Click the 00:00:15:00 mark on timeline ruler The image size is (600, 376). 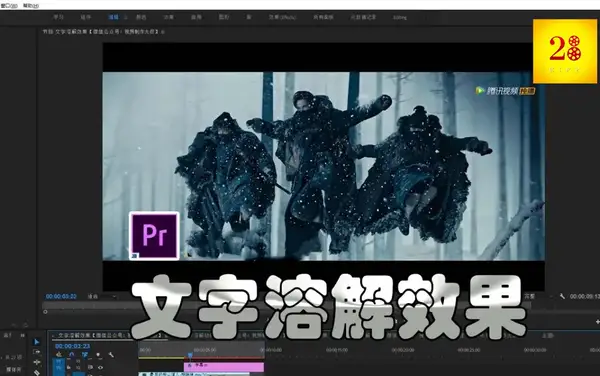[337, 350]
